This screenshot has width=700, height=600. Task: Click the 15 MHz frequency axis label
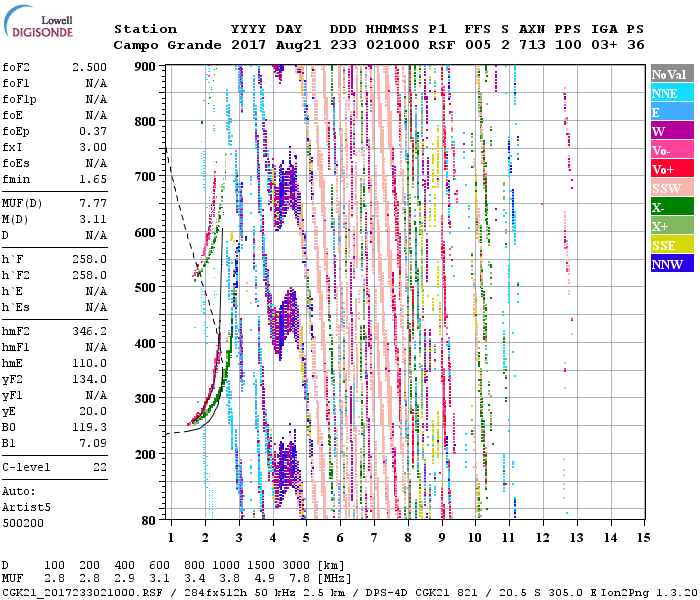pos(643,538)
